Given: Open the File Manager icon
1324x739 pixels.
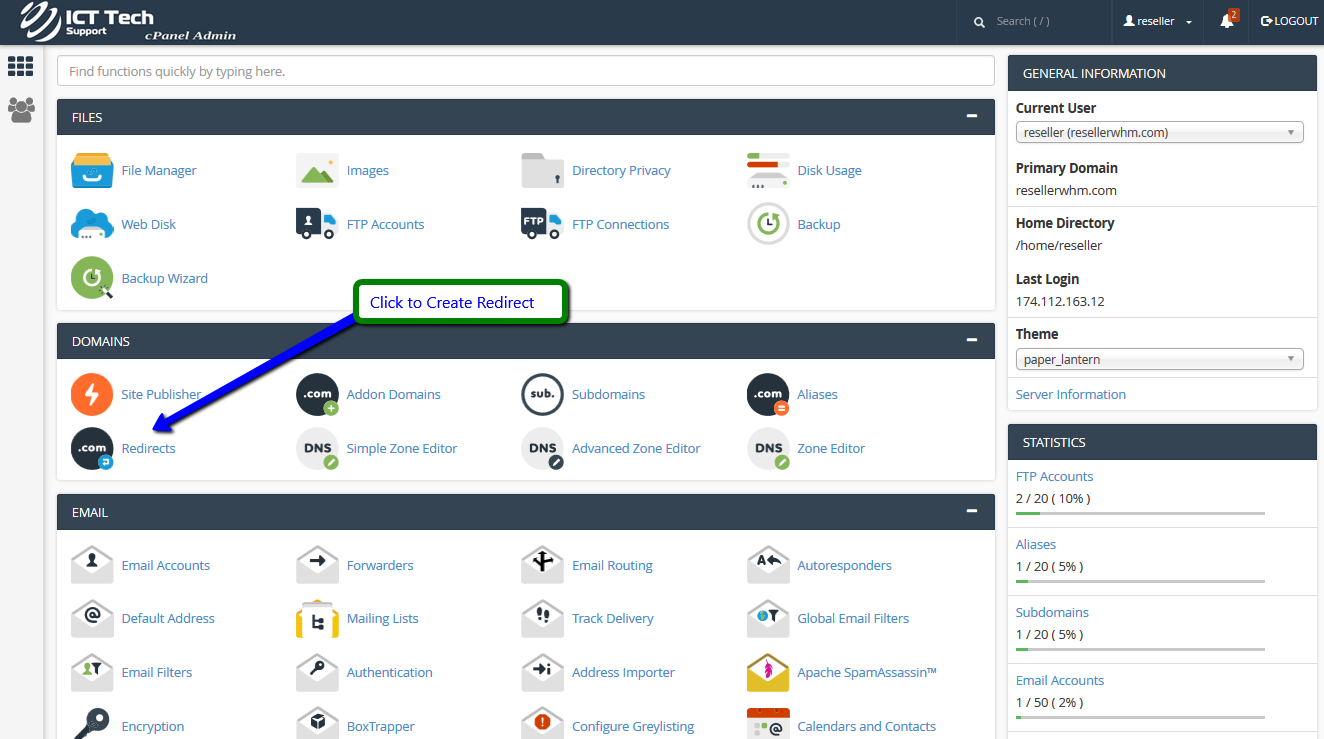Looking at the screenshot, I should (x=92, y=171).
